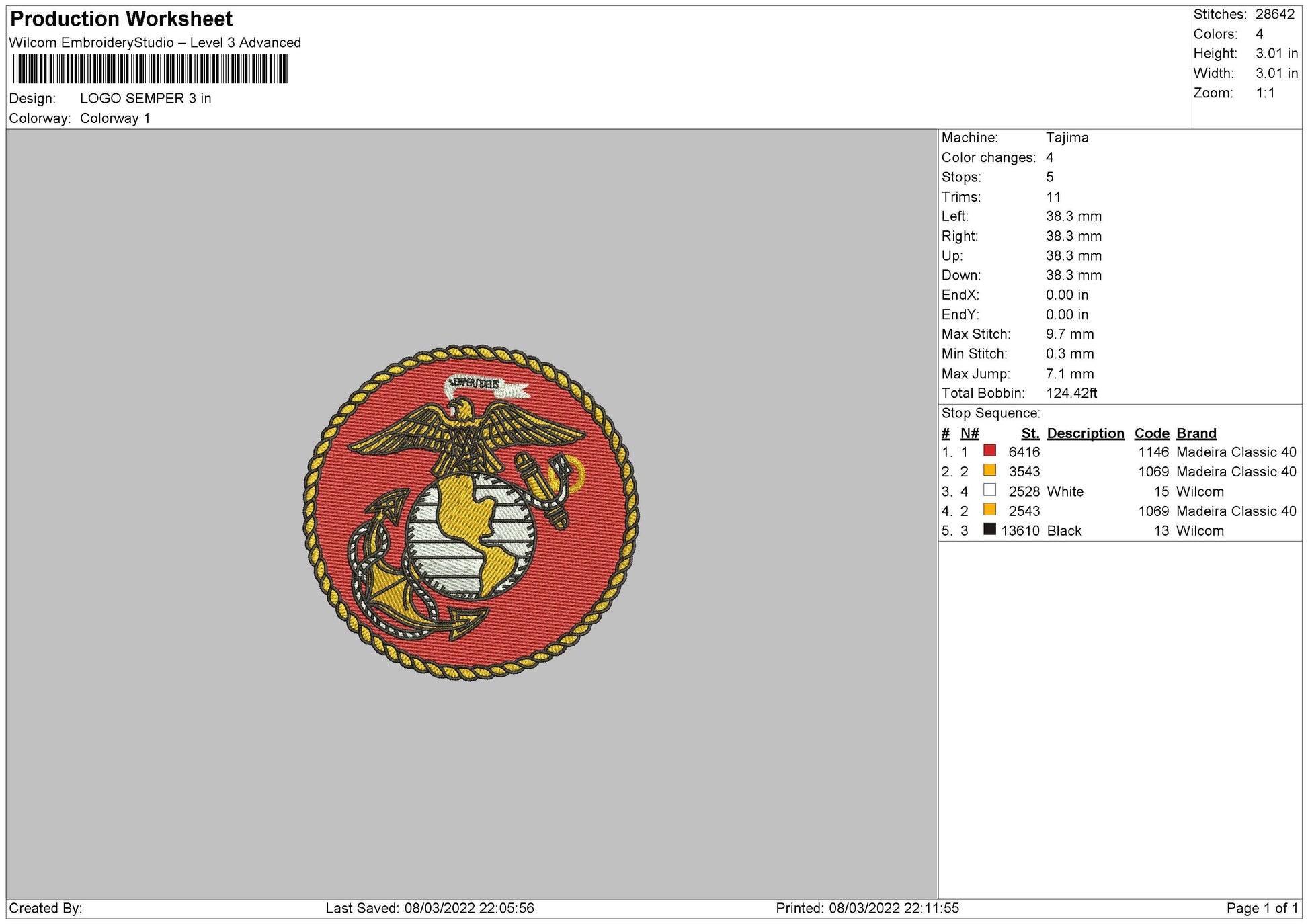Click the embroidered Marine Corps emblem preview
The image size is (1308, 924).
click(471, 514)
